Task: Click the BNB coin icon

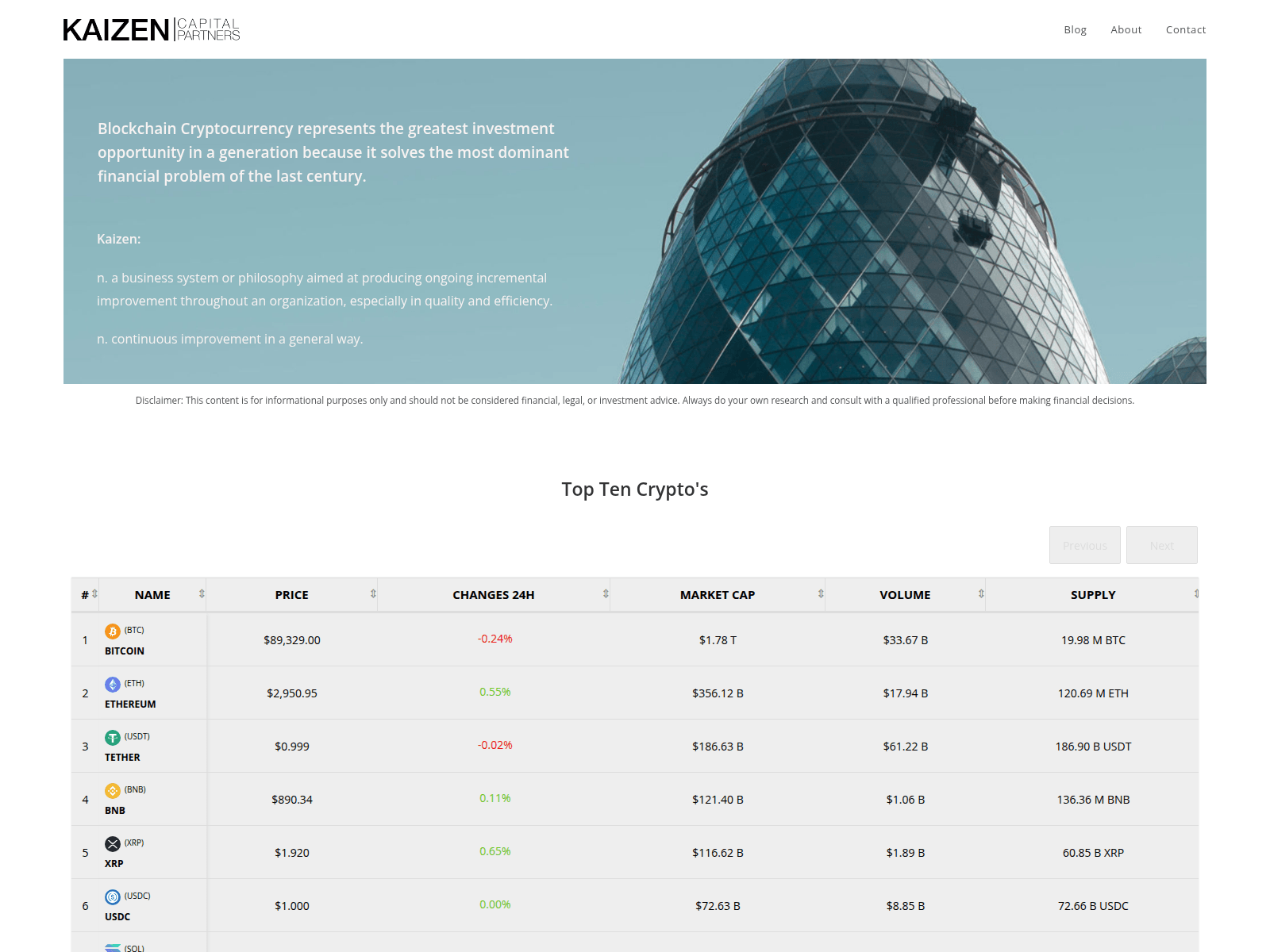Action: coord(113,791)
